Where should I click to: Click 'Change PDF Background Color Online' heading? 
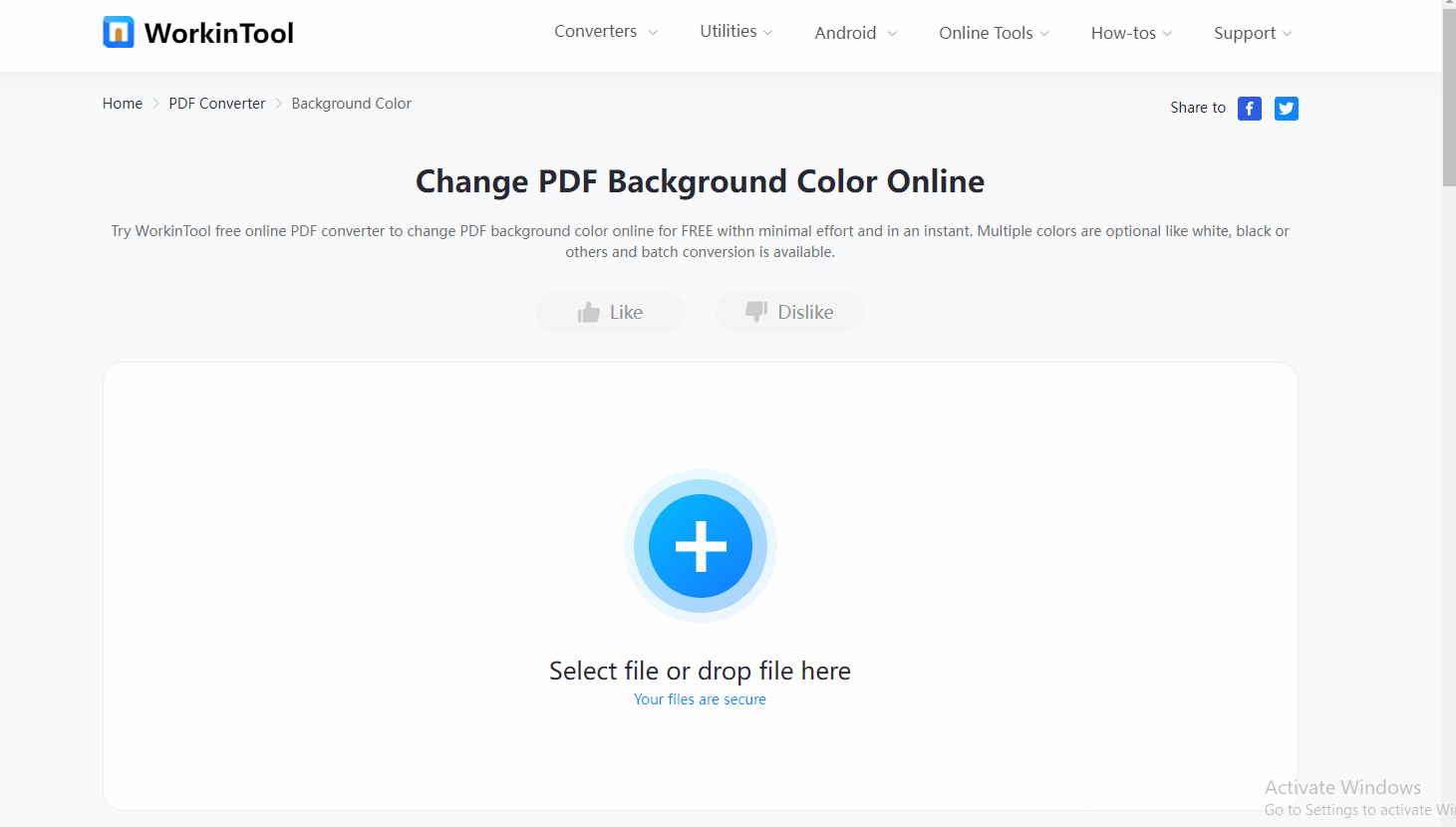(x=701, y=181)
